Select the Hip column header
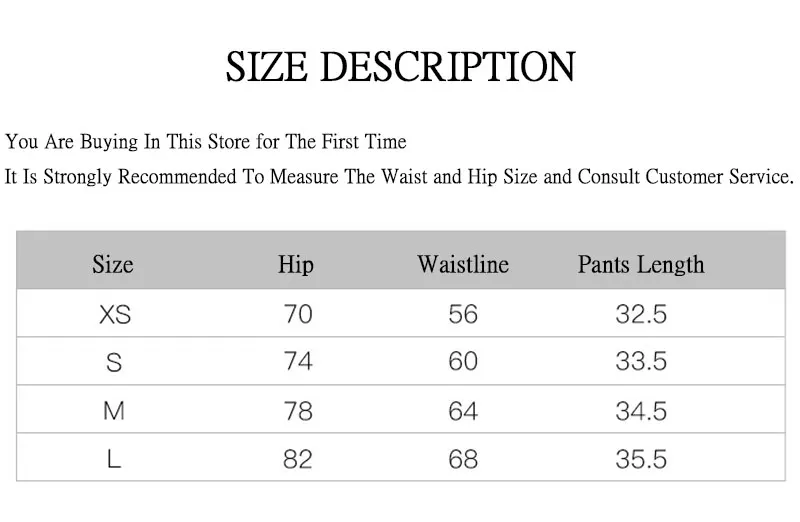The height and width of the screenshot is (522, 800). [296, 265]
